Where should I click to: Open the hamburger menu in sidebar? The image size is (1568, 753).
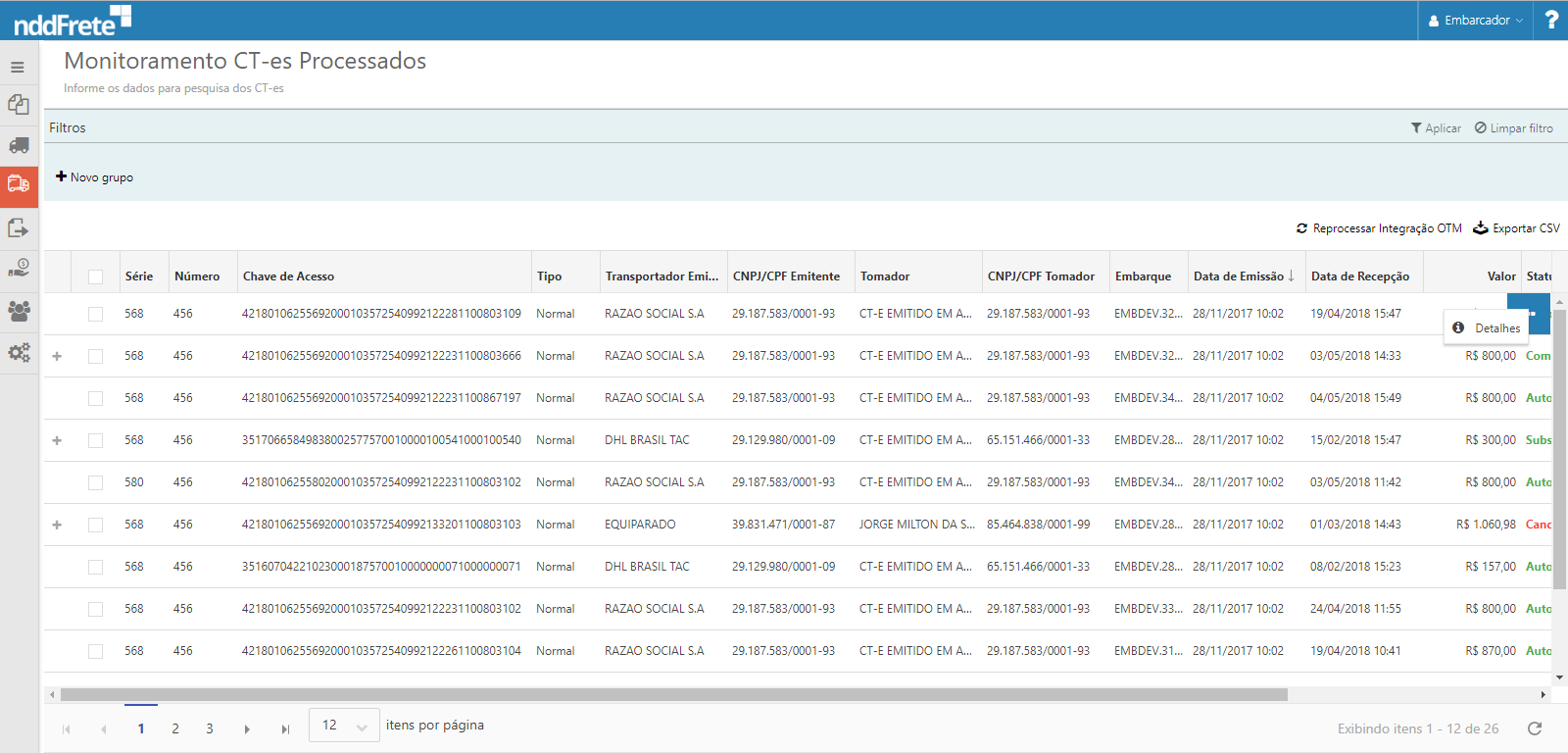(18, 68)
